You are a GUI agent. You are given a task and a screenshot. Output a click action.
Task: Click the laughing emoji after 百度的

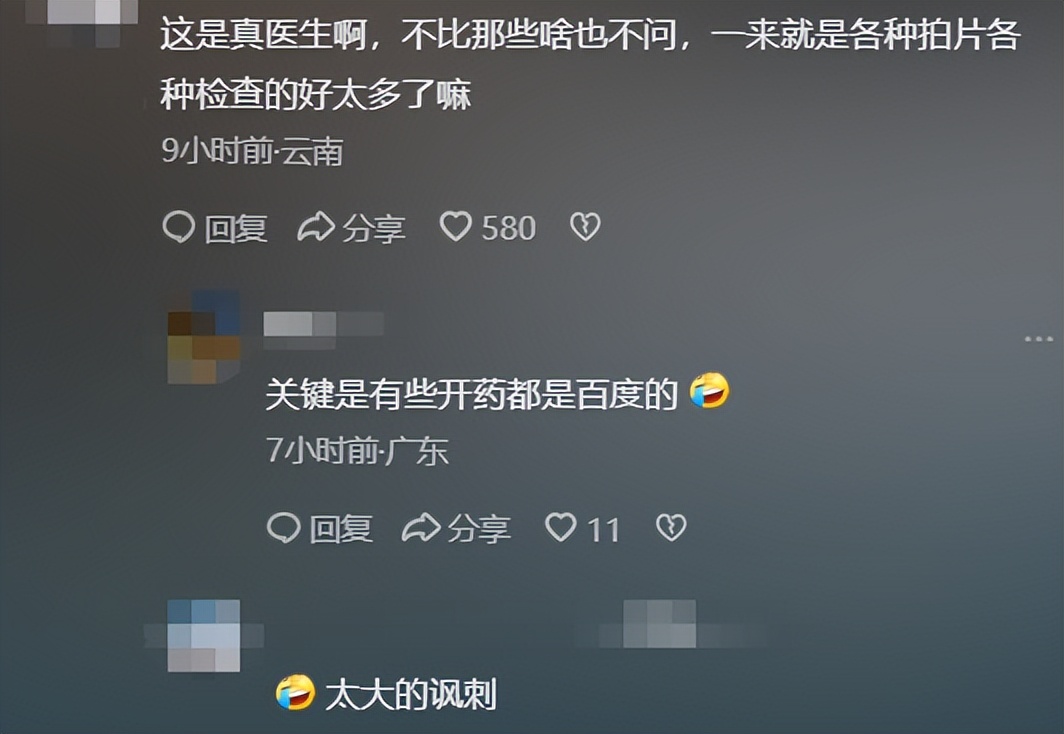[x=709, y=390]
